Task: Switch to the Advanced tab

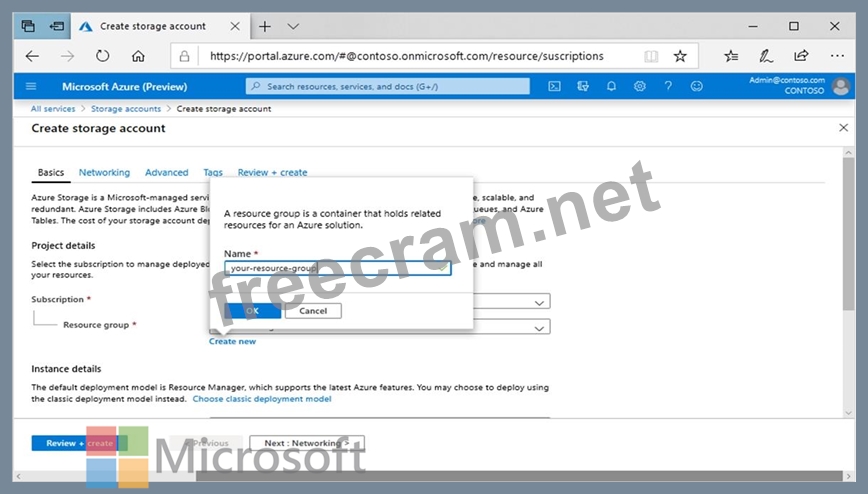Action: click(167, 172)
